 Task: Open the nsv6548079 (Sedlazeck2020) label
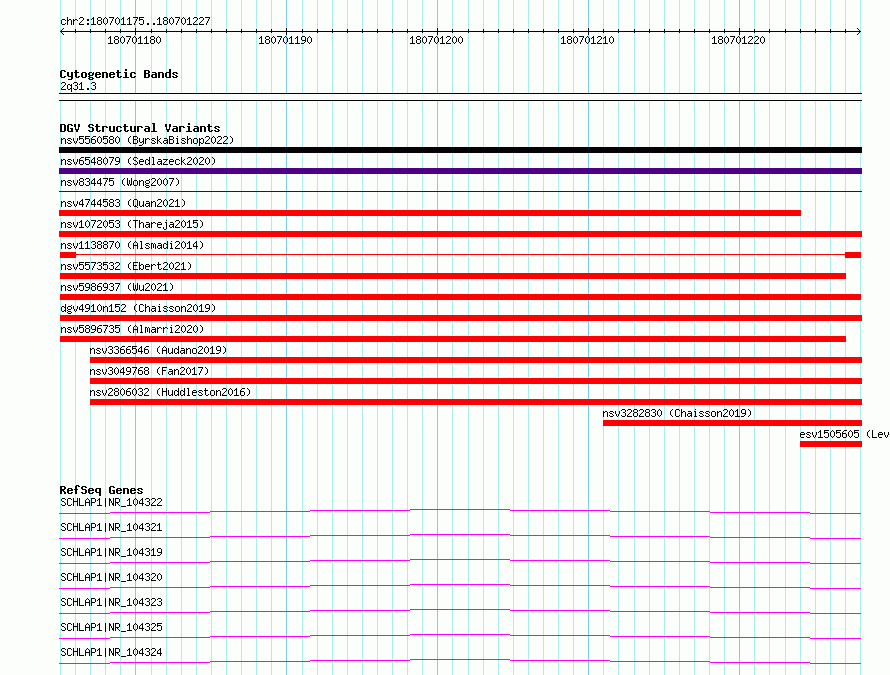[138, 161]
